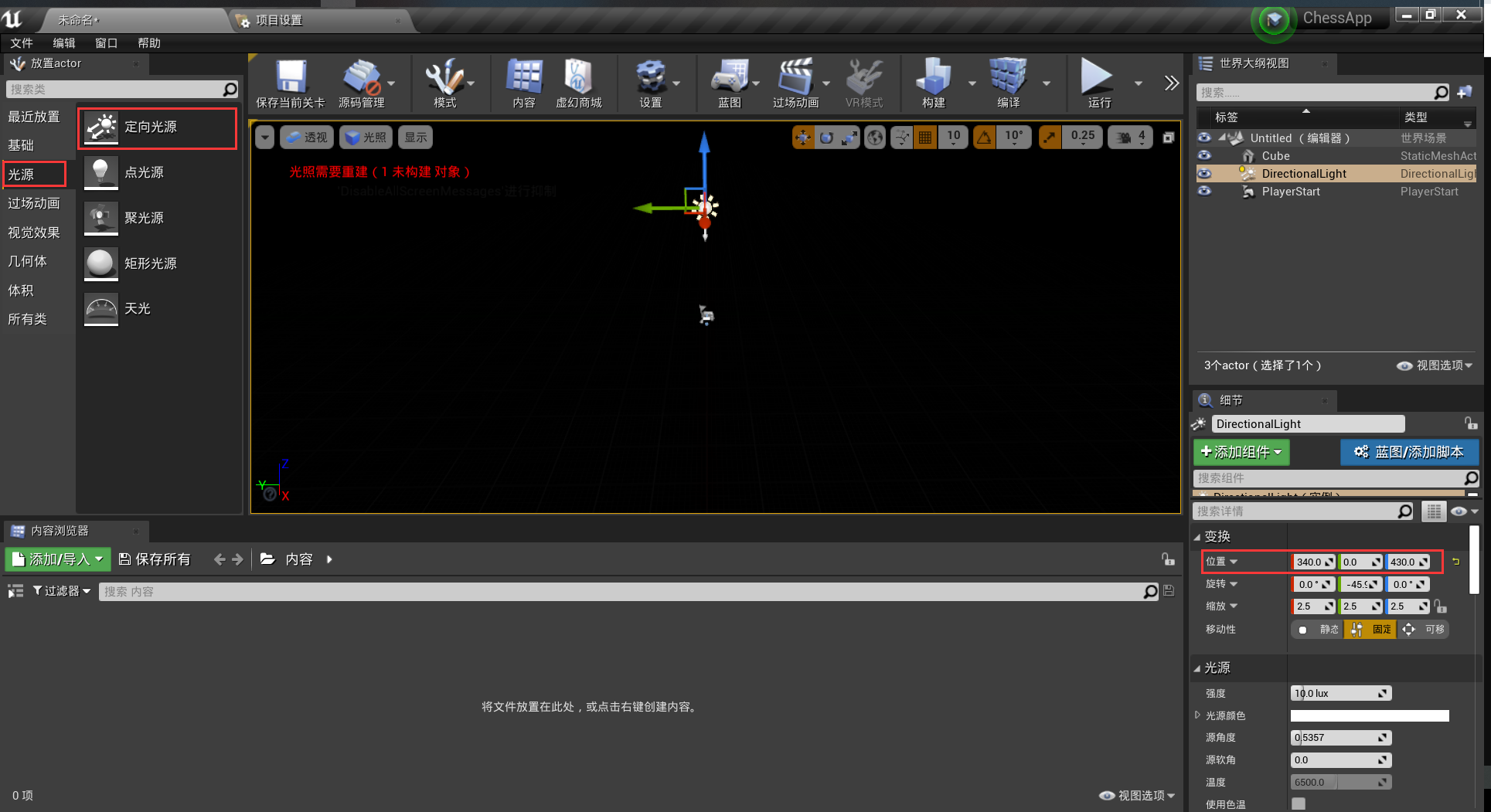The image size is (1491, 812).
Task: Click the Build (构建) toolbar icon
Action: pos(933,77)
